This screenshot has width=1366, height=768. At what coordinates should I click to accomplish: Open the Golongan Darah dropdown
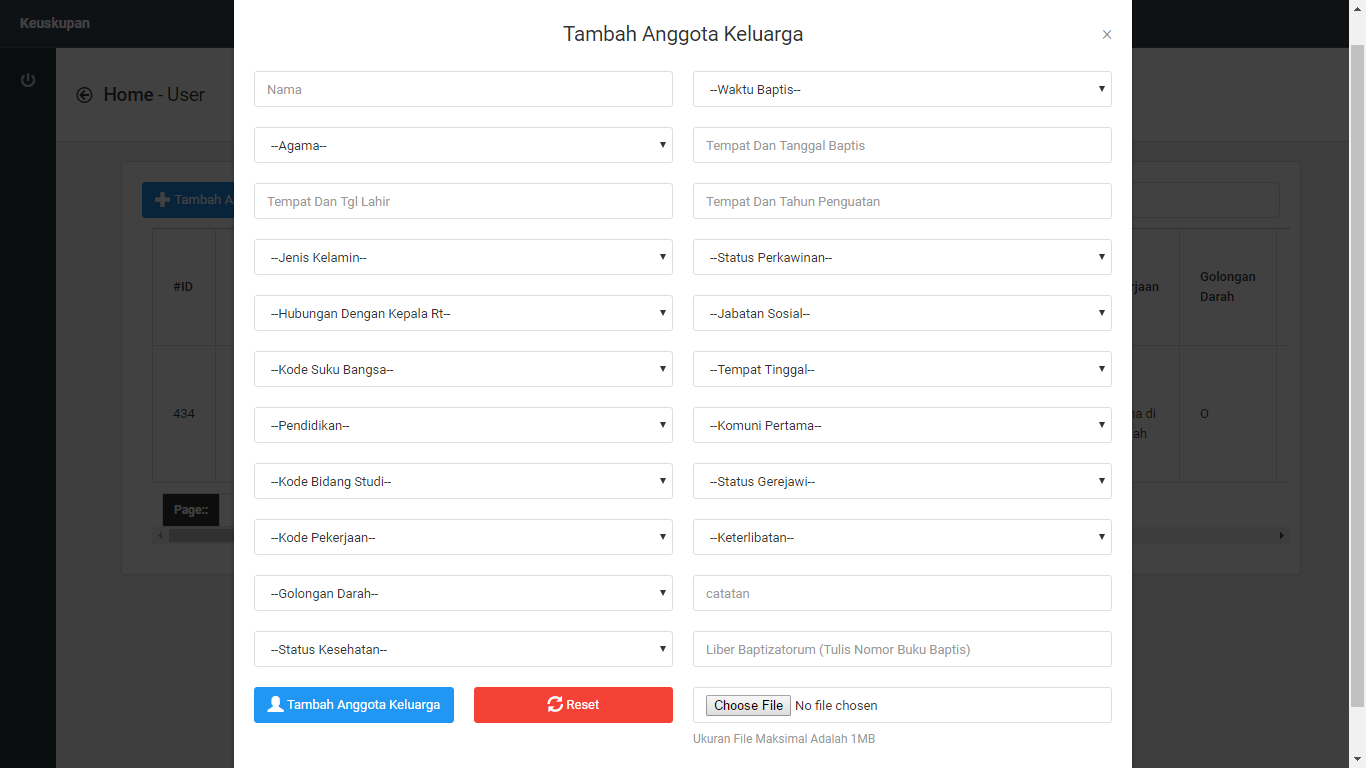point(463,593)
